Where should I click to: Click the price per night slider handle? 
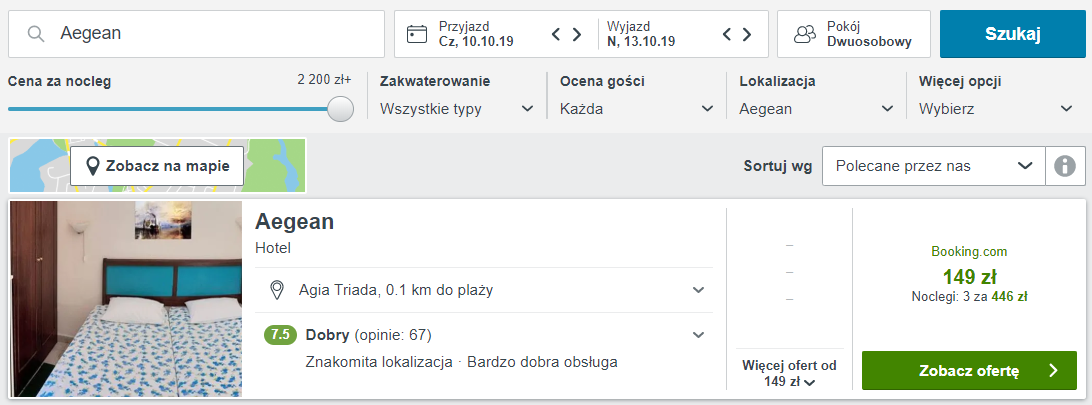coord(341,109)
